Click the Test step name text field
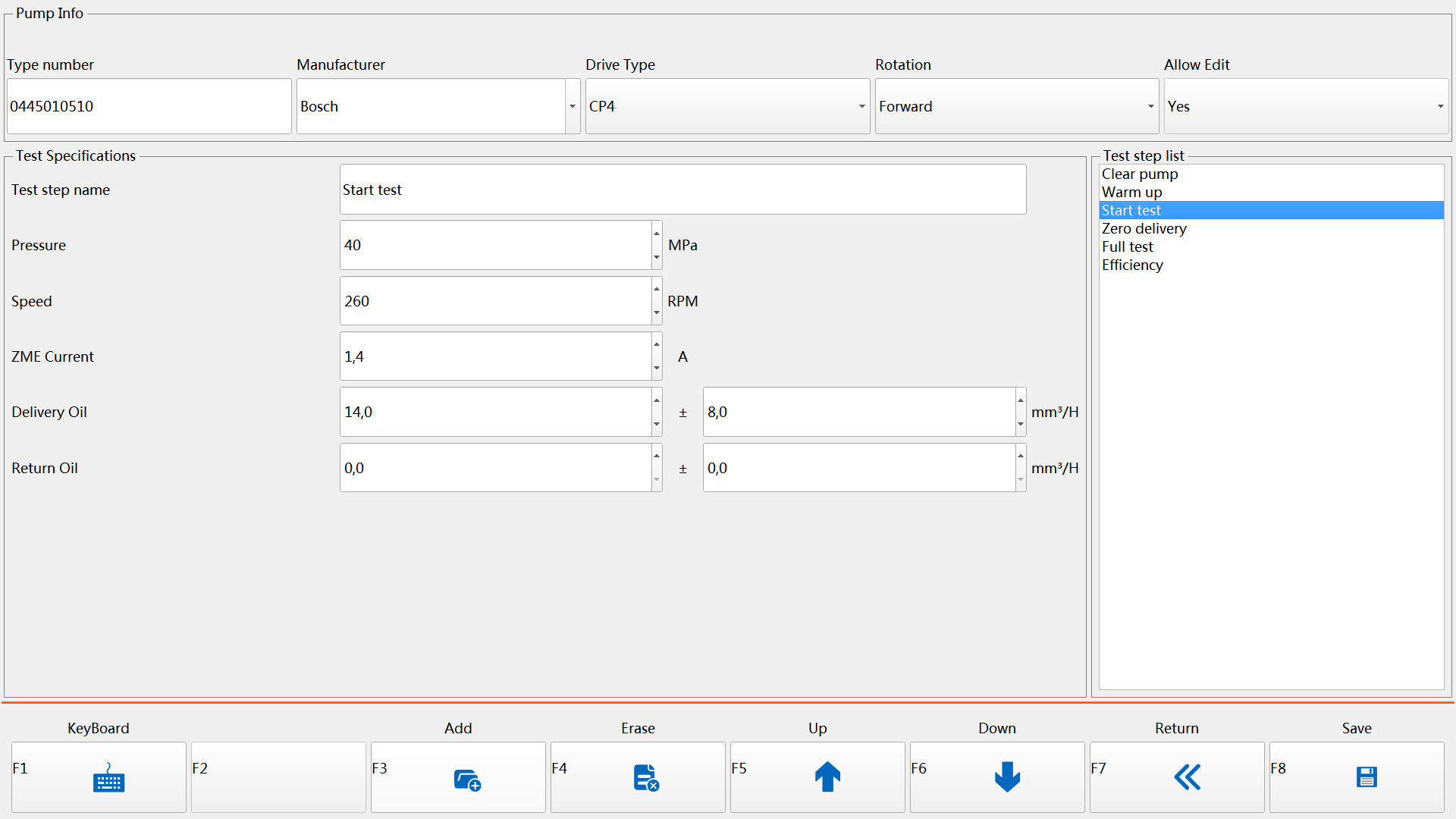The image size is (1456, 819). [682, 190]
